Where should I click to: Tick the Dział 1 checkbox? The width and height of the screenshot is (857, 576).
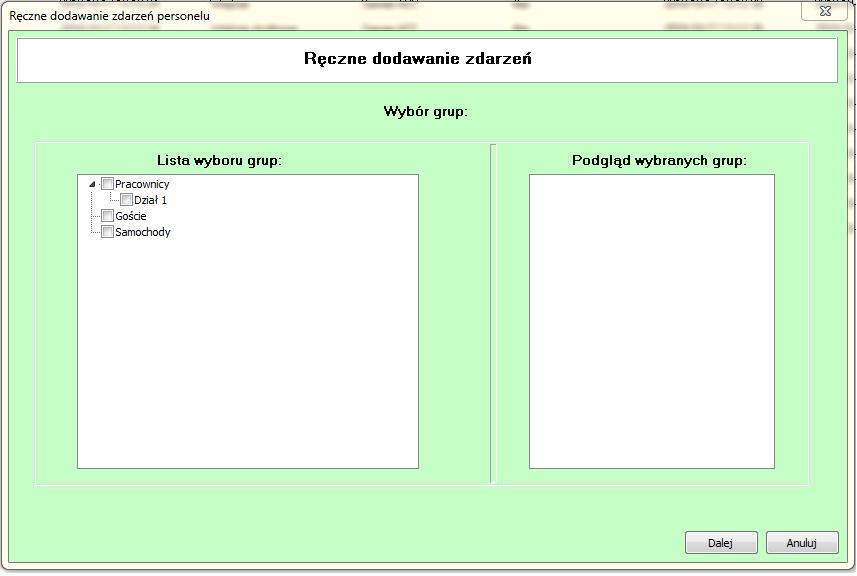pyautogui.click(x=126, y=200)
